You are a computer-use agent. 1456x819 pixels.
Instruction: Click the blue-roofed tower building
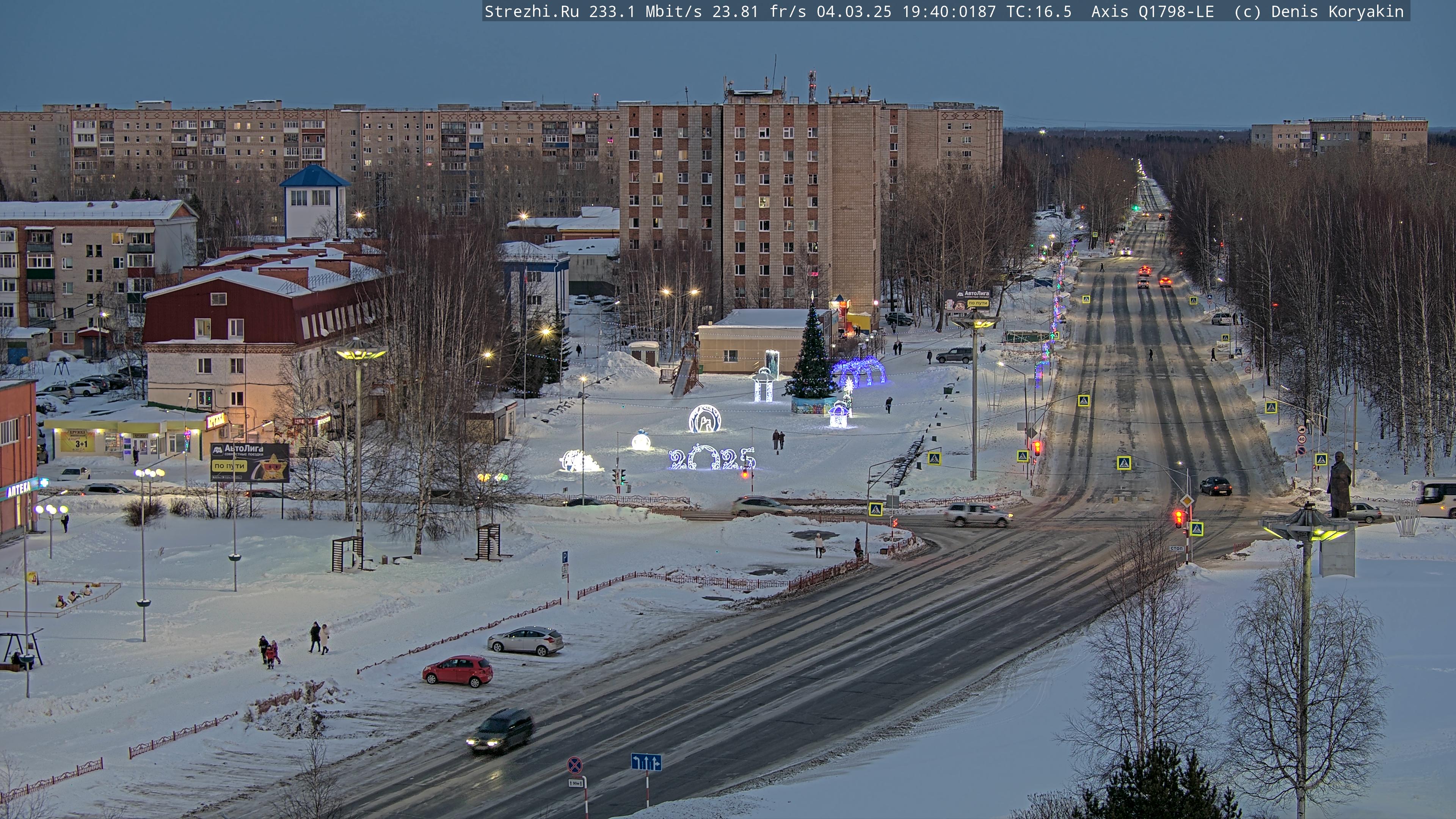click(x=315, y=202)
